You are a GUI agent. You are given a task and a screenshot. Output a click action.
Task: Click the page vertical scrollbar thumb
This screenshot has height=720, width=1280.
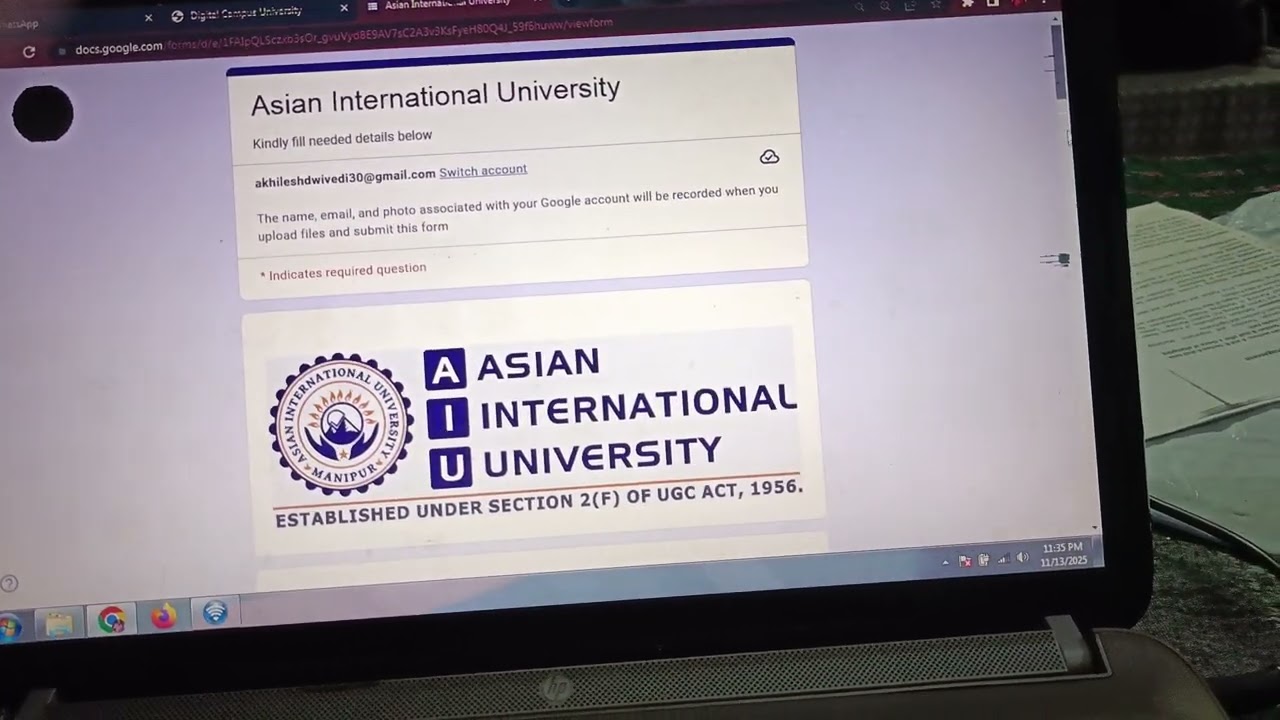coord(1060,62)
